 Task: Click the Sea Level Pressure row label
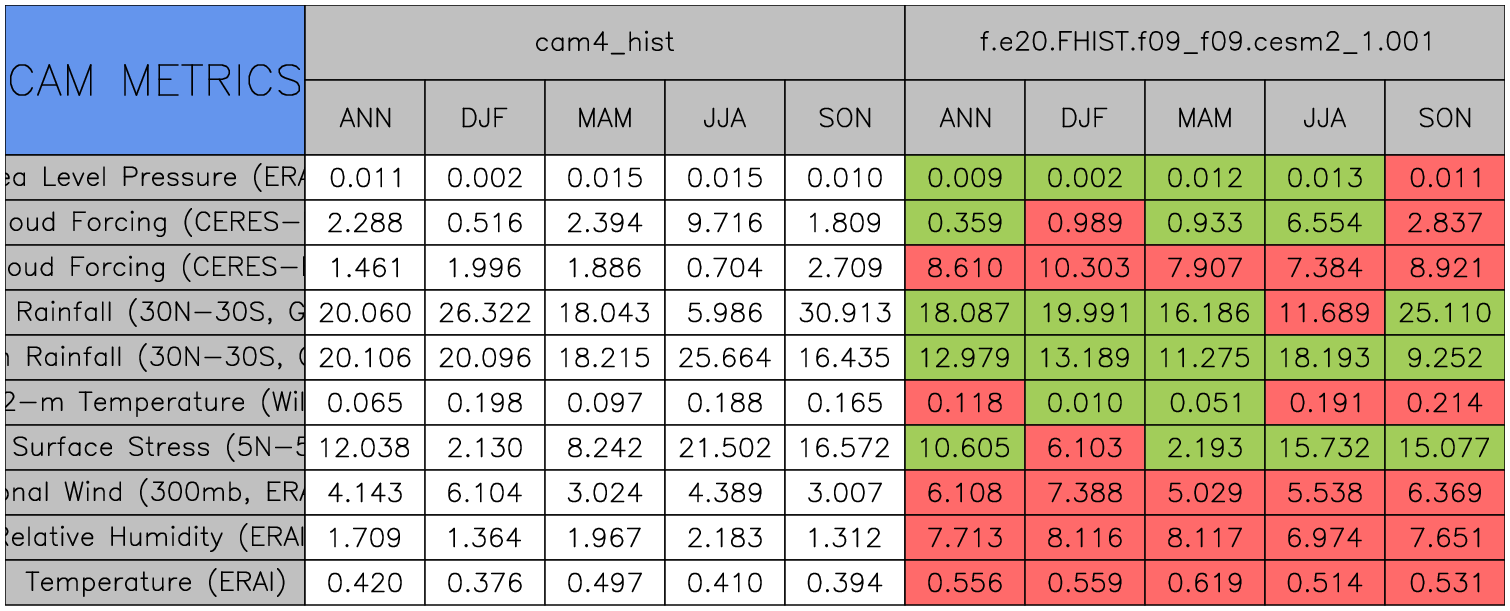tap(155, 178)
